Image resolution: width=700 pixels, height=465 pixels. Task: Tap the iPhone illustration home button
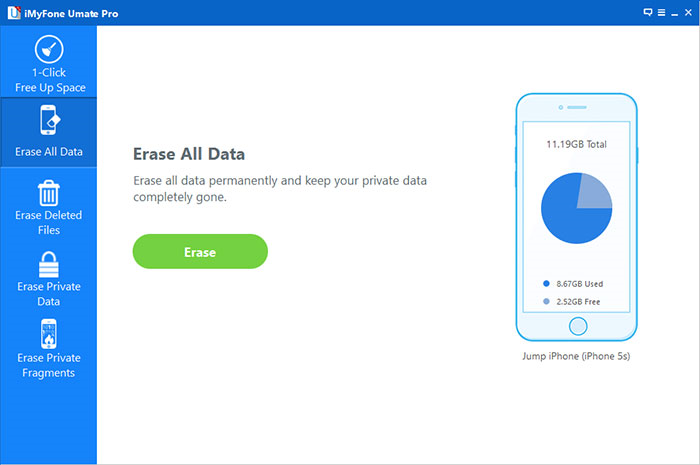coord(576,326)
